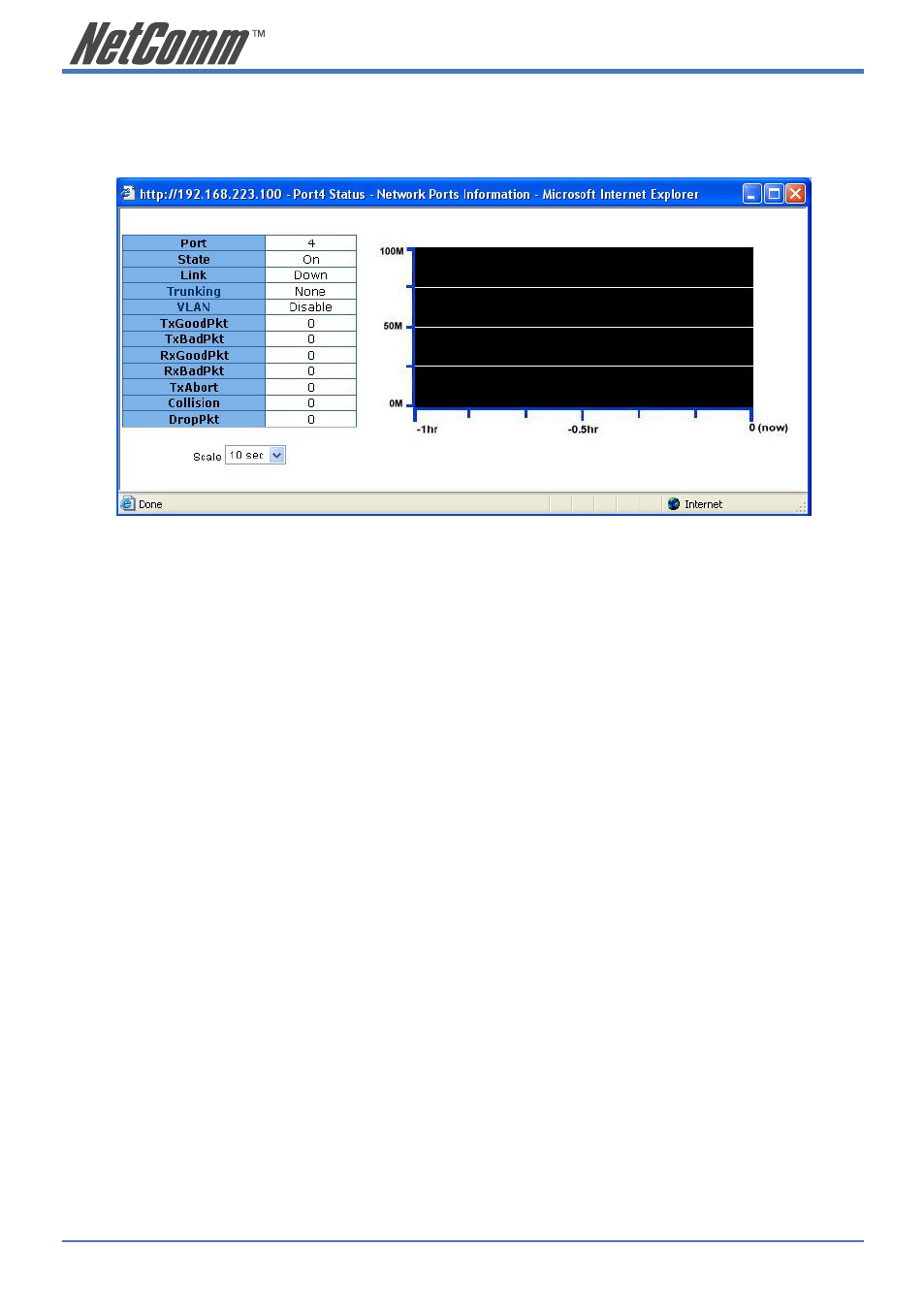
Task: Click the -0.5hr time axis label
Action: click(583, 429)
